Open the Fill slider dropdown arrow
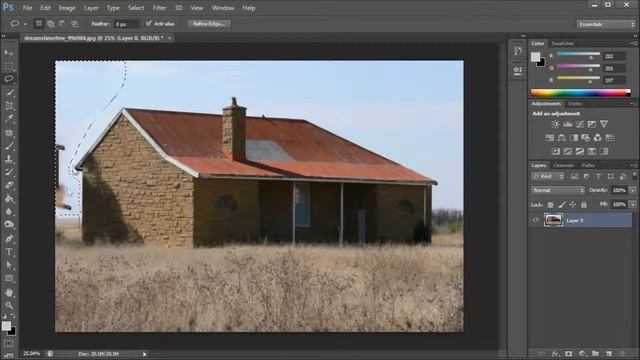This screenshot has width=640, height=360. [x=633, y=204]
